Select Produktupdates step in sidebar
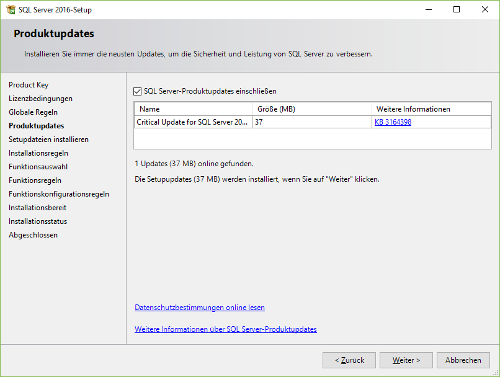Image resolution: width=500 pixels, height=377 pixels. (x=36, y=126)
